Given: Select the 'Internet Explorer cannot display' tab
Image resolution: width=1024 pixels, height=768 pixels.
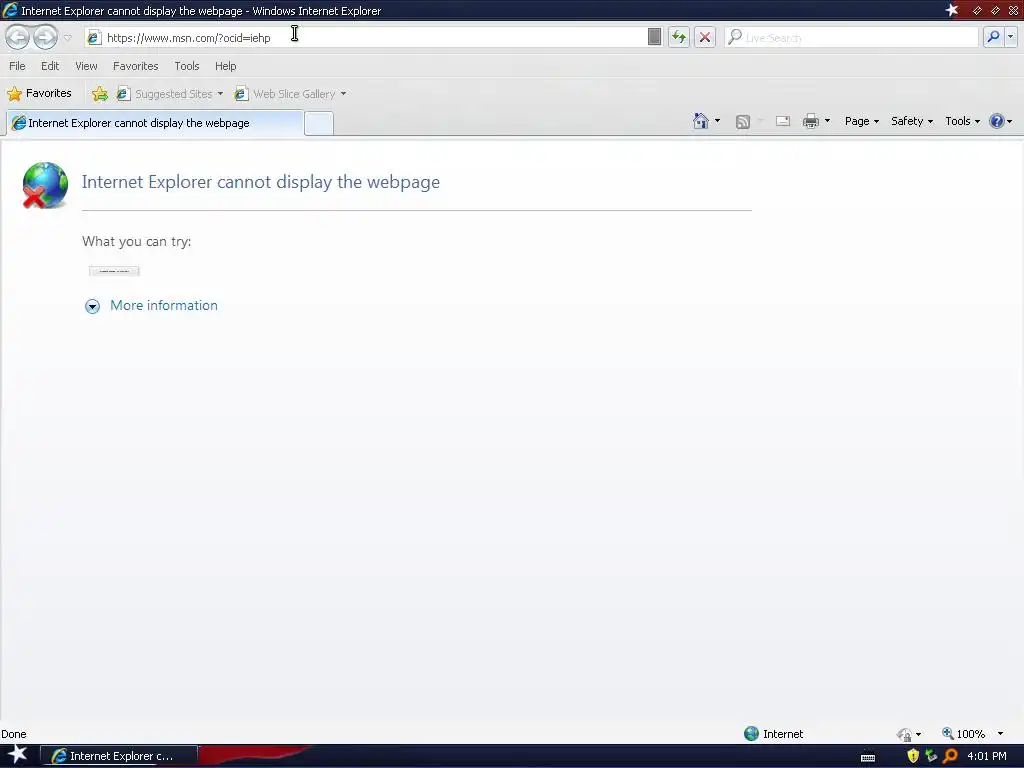Looking at the screenshot, I should tap(155, 123).
